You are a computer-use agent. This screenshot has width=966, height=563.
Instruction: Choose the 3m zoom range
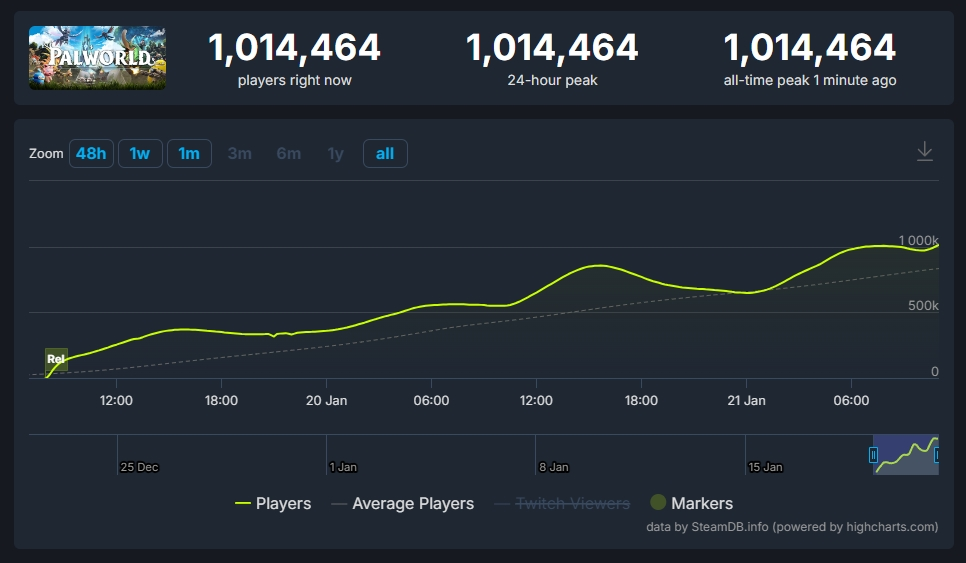coord(240,153)
